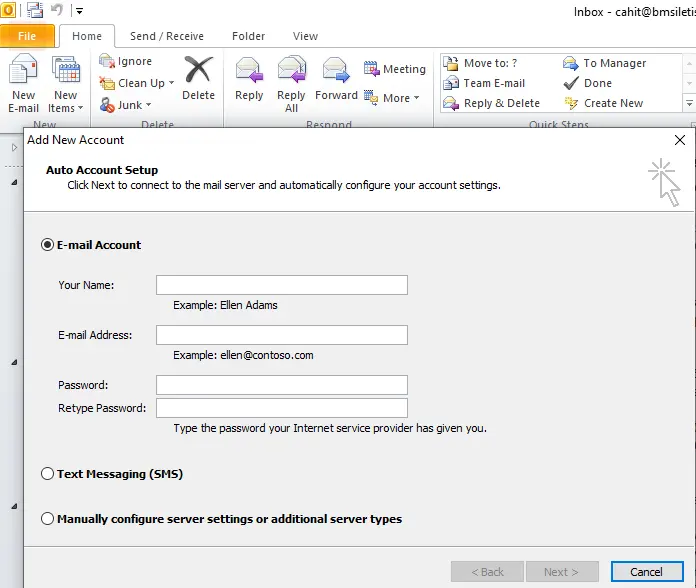The width and height of the screenshot is (696, 588).
Task: Click the Send/Receive All Folders quick access icon
Action: tap(35, 9)
